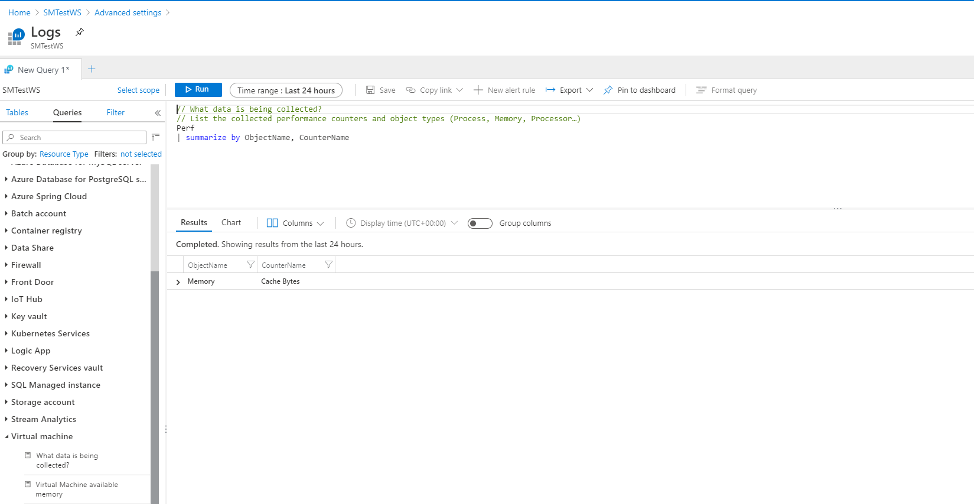Open the Columns dropdown chevron

point(321,223)
